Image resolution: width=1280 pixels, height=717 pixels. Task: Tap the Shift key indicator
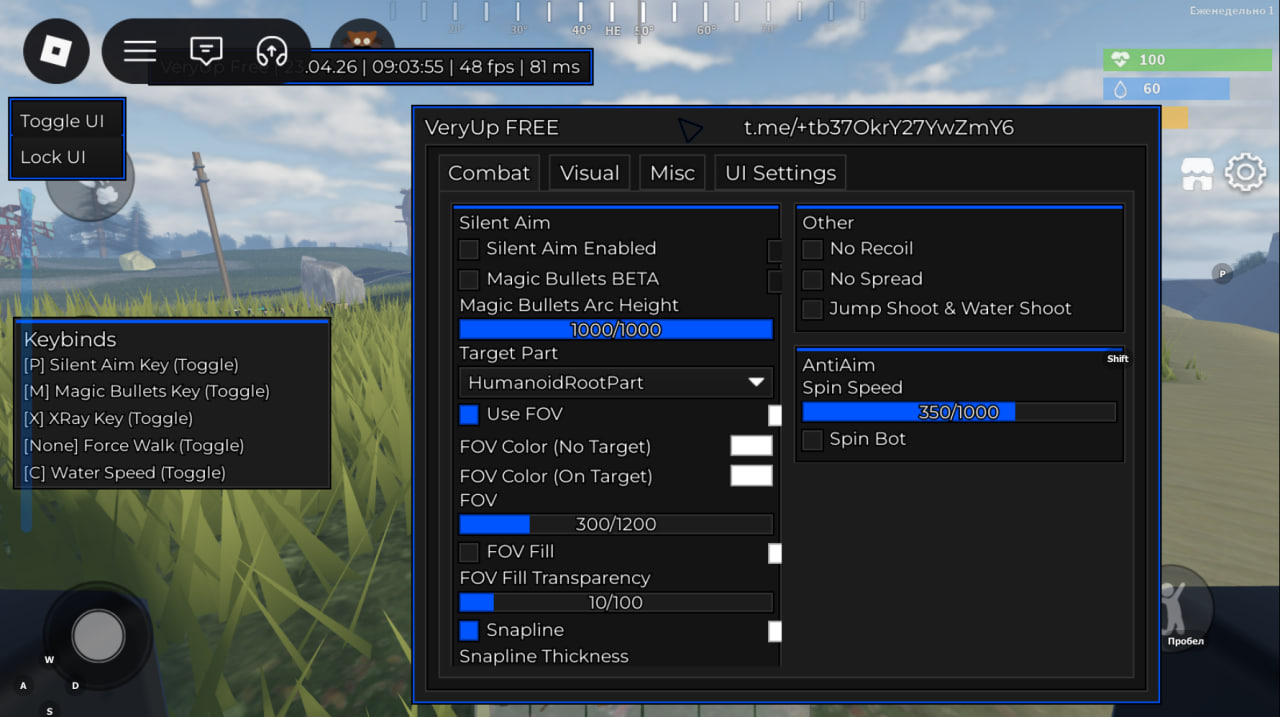point(1118,359)
